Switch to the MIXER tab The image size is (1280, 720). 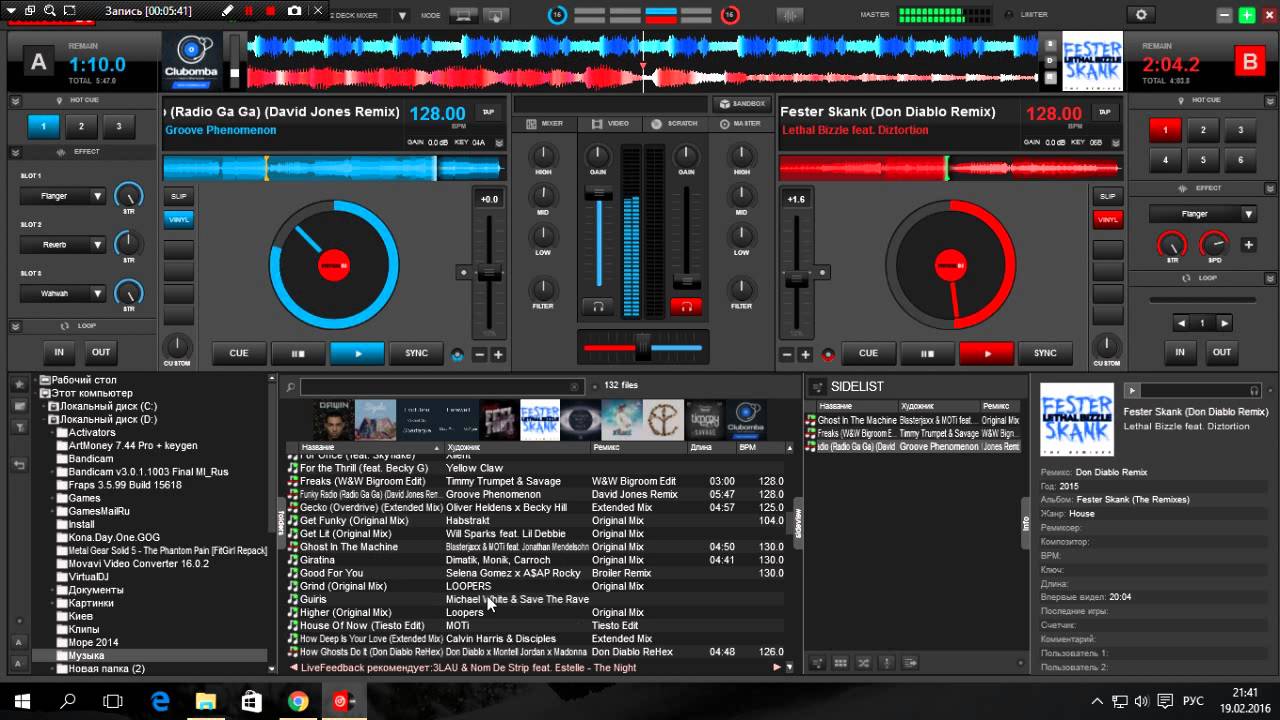(x=546, y=123)
